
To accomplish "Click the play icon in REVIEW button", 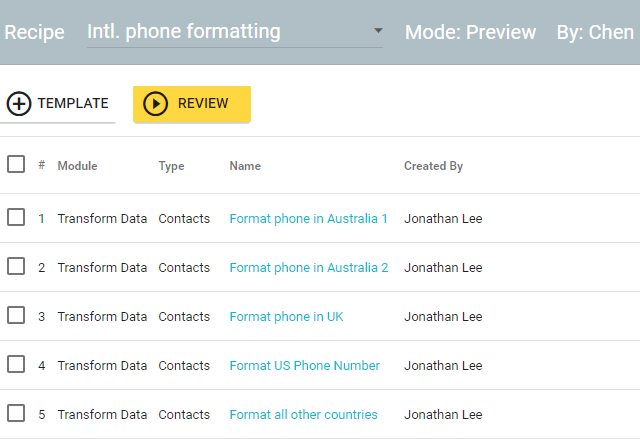I will [155, 104].
